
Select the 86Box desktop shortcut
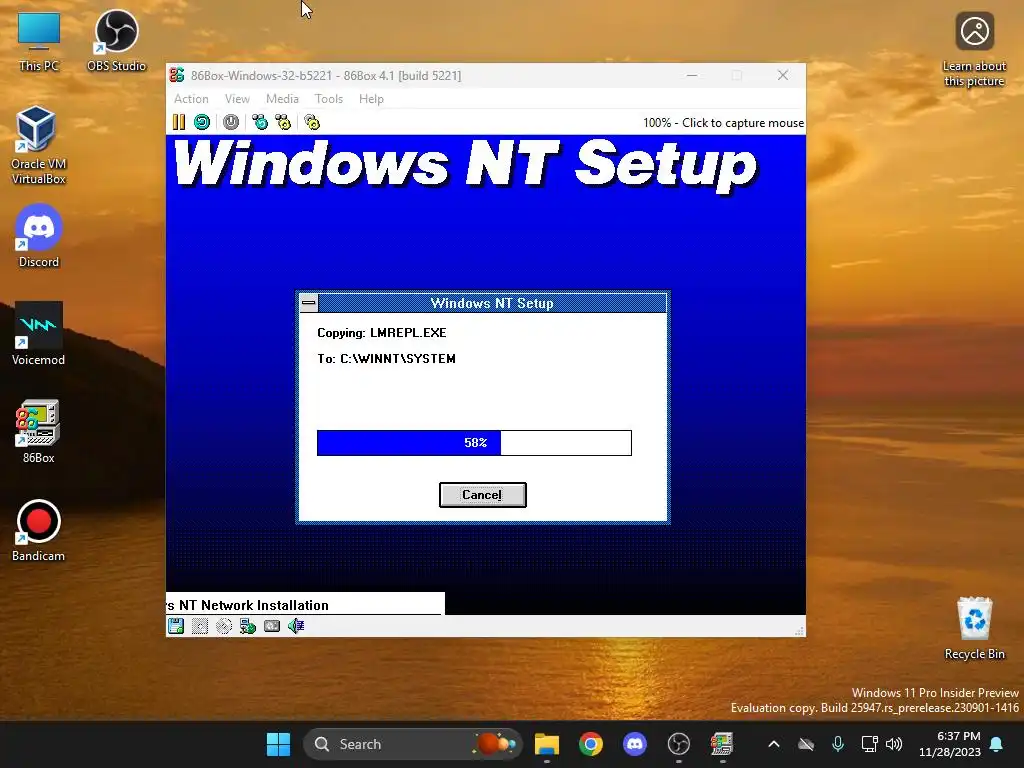tap(39, 432)
